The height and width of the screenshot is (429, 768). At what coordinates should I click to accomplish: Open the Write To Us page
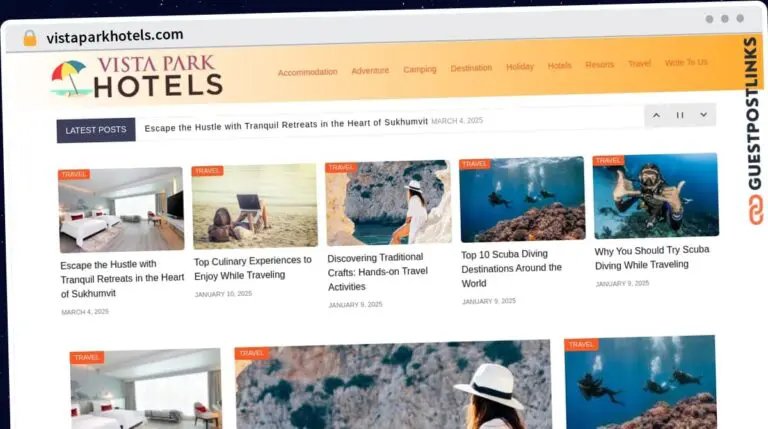pyautogui.click(x=686, y=62)
